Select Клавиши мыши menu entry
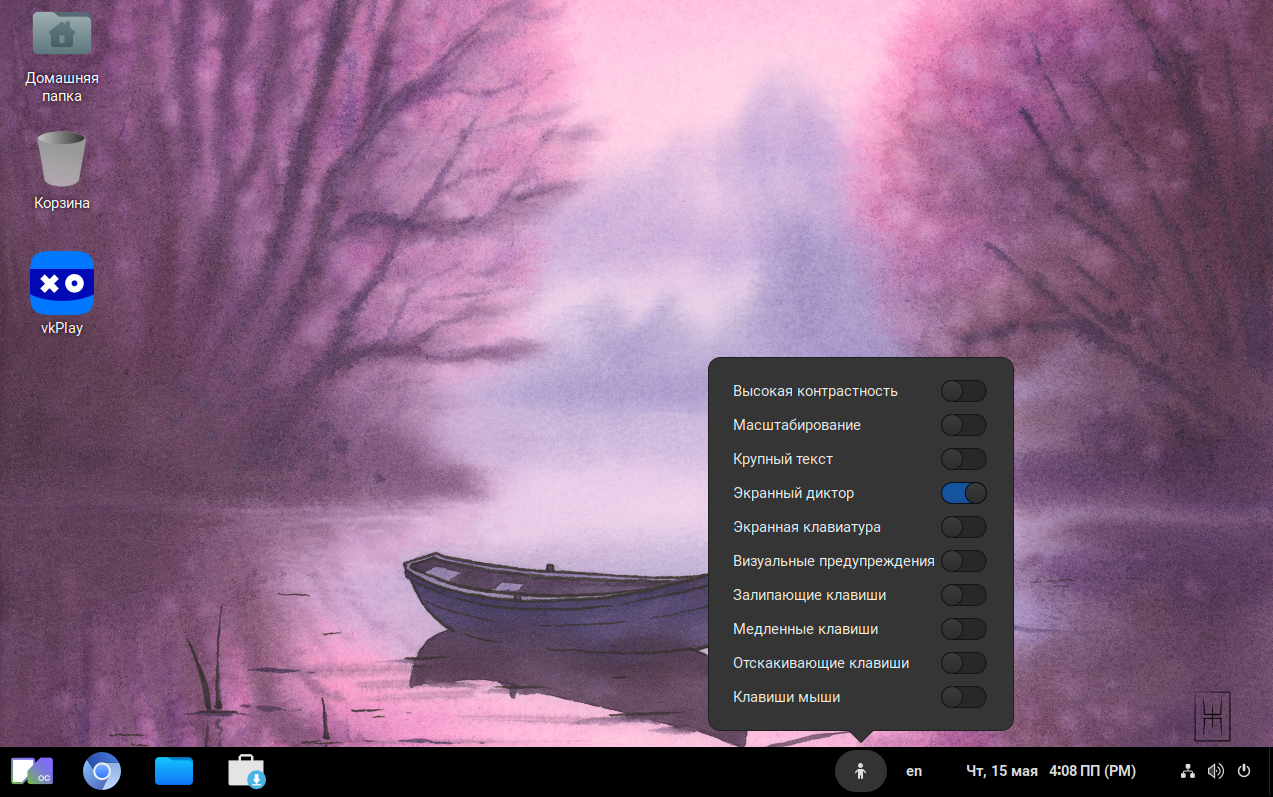This screenshot has width=1273, height=797. tap(786, 697)
